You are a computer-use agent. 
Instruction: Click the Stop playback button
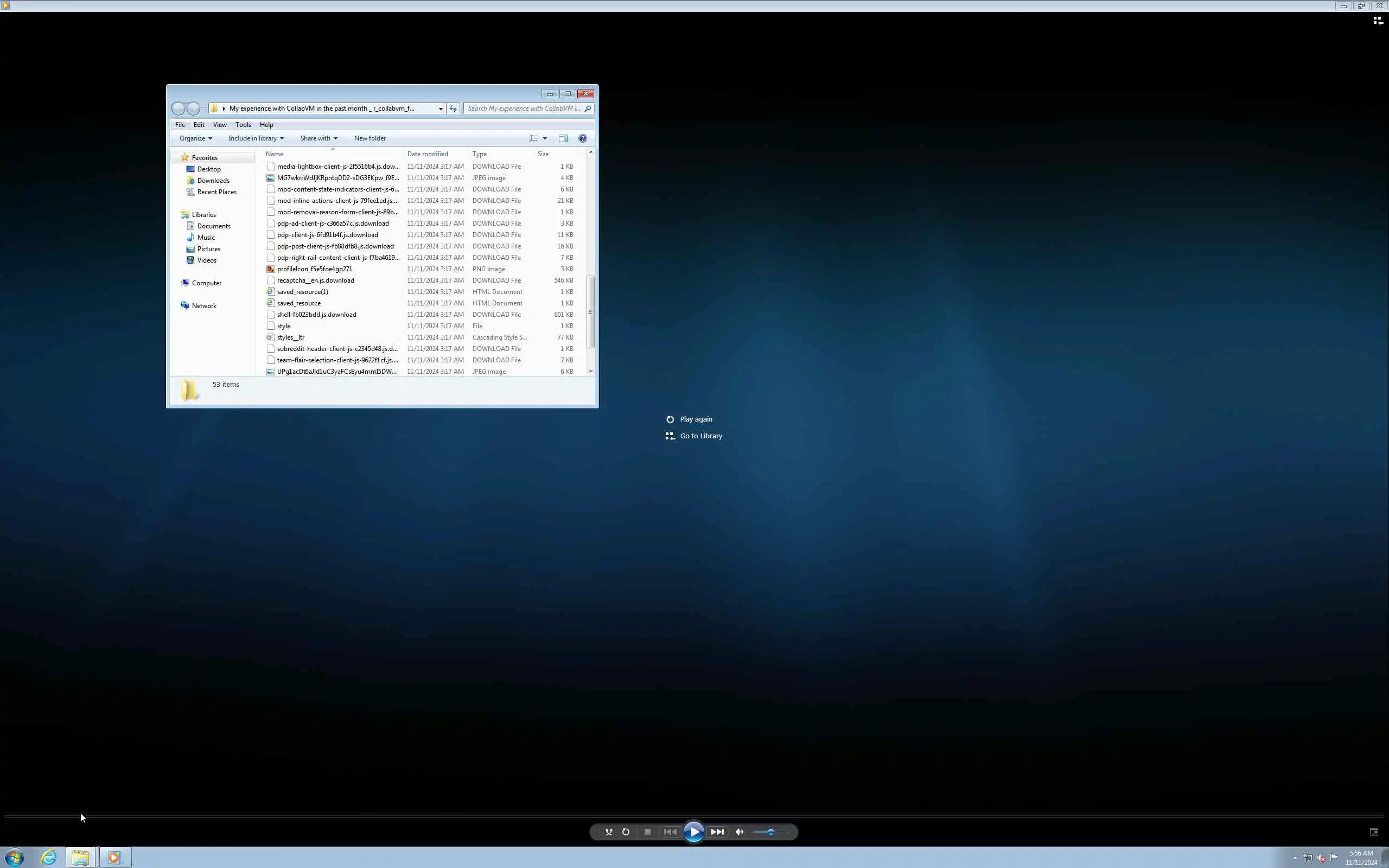click(647, 832)
